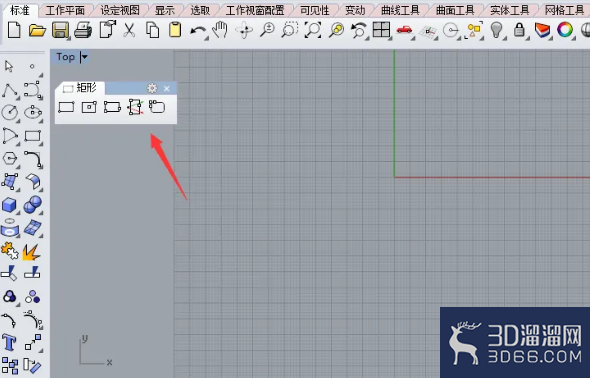
Task: Draw rounded rectangle tool
Action: tap(157, 107)
